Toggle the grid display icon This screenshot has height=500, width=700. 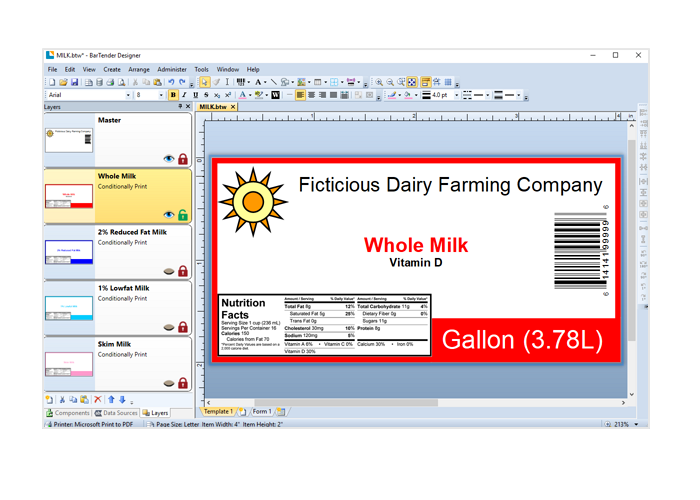tap(448, 82)
